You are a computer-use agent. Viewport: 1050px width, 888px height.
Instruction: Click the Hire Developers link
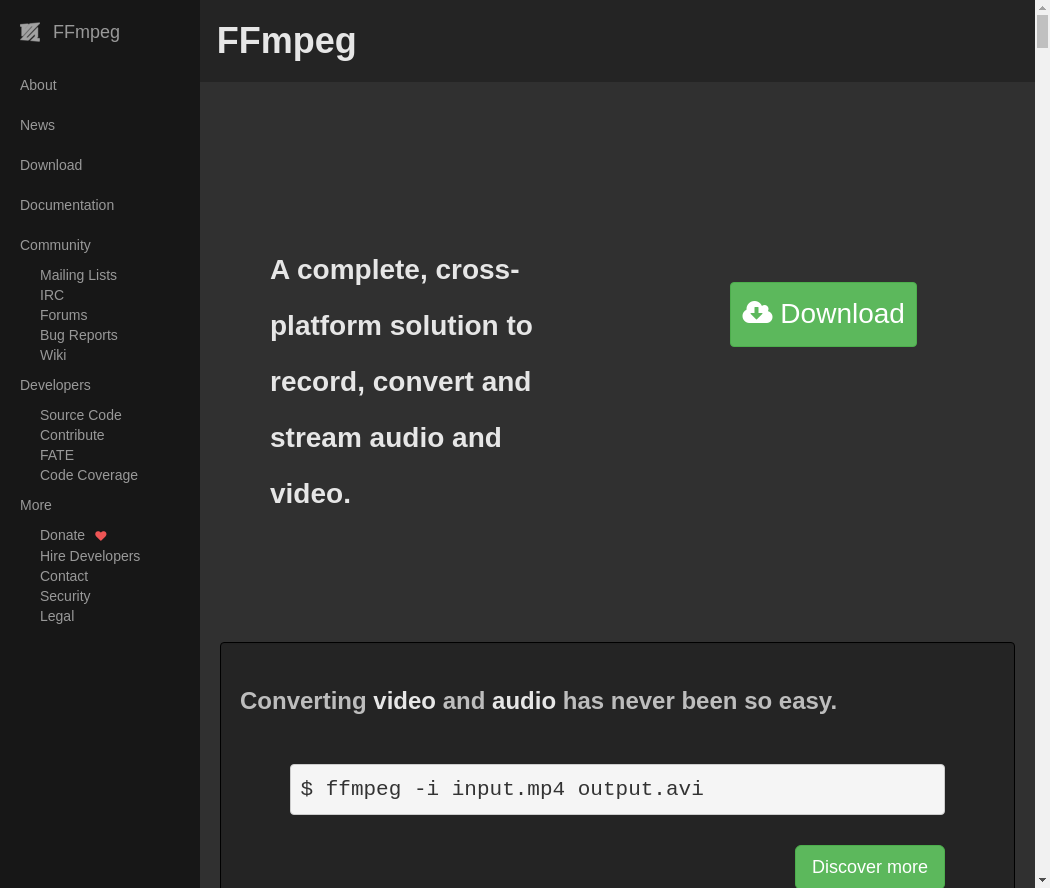click(90, 557)
